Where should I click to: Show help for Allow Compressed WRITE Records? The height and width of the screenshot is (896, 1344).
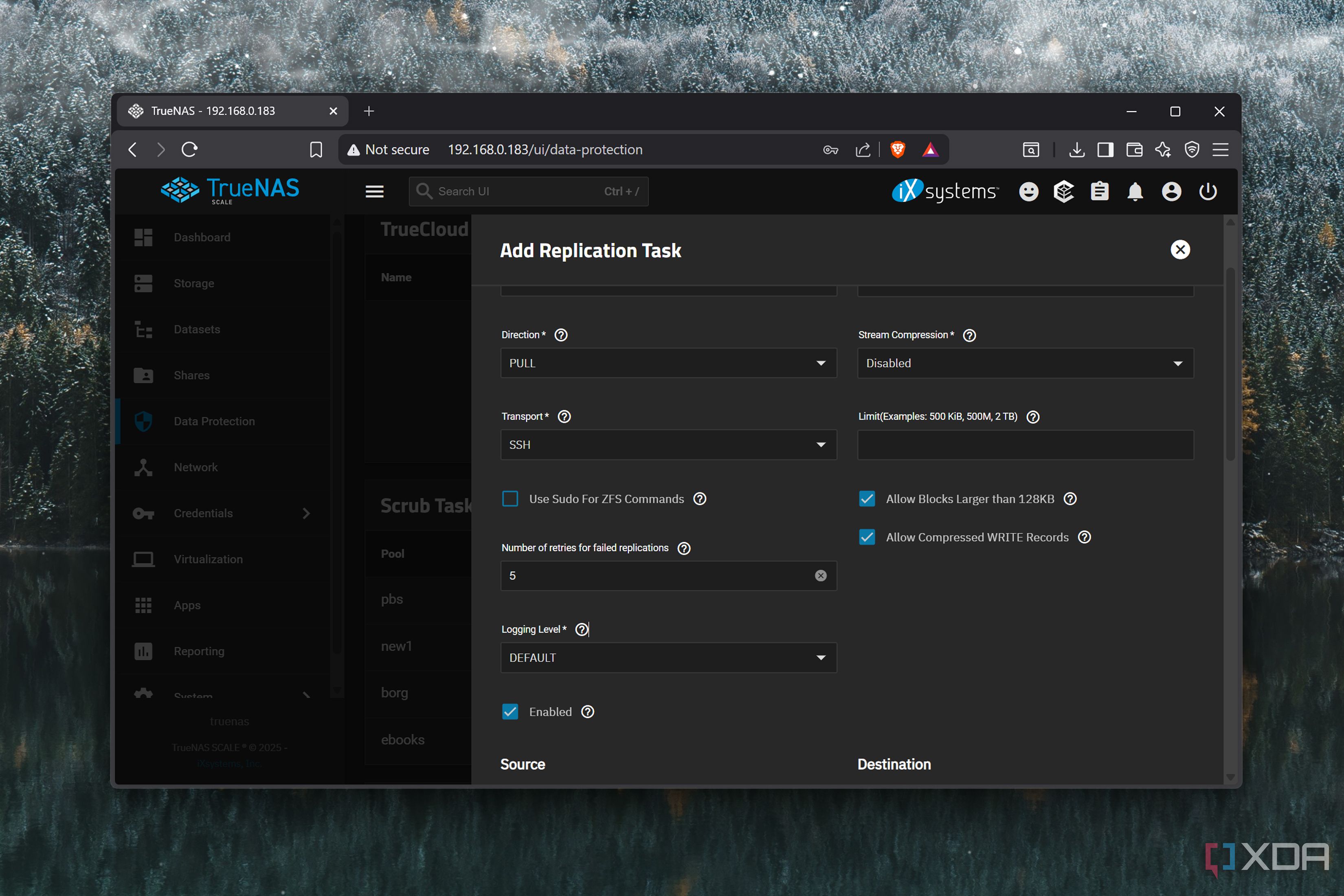click(1084, 537)
